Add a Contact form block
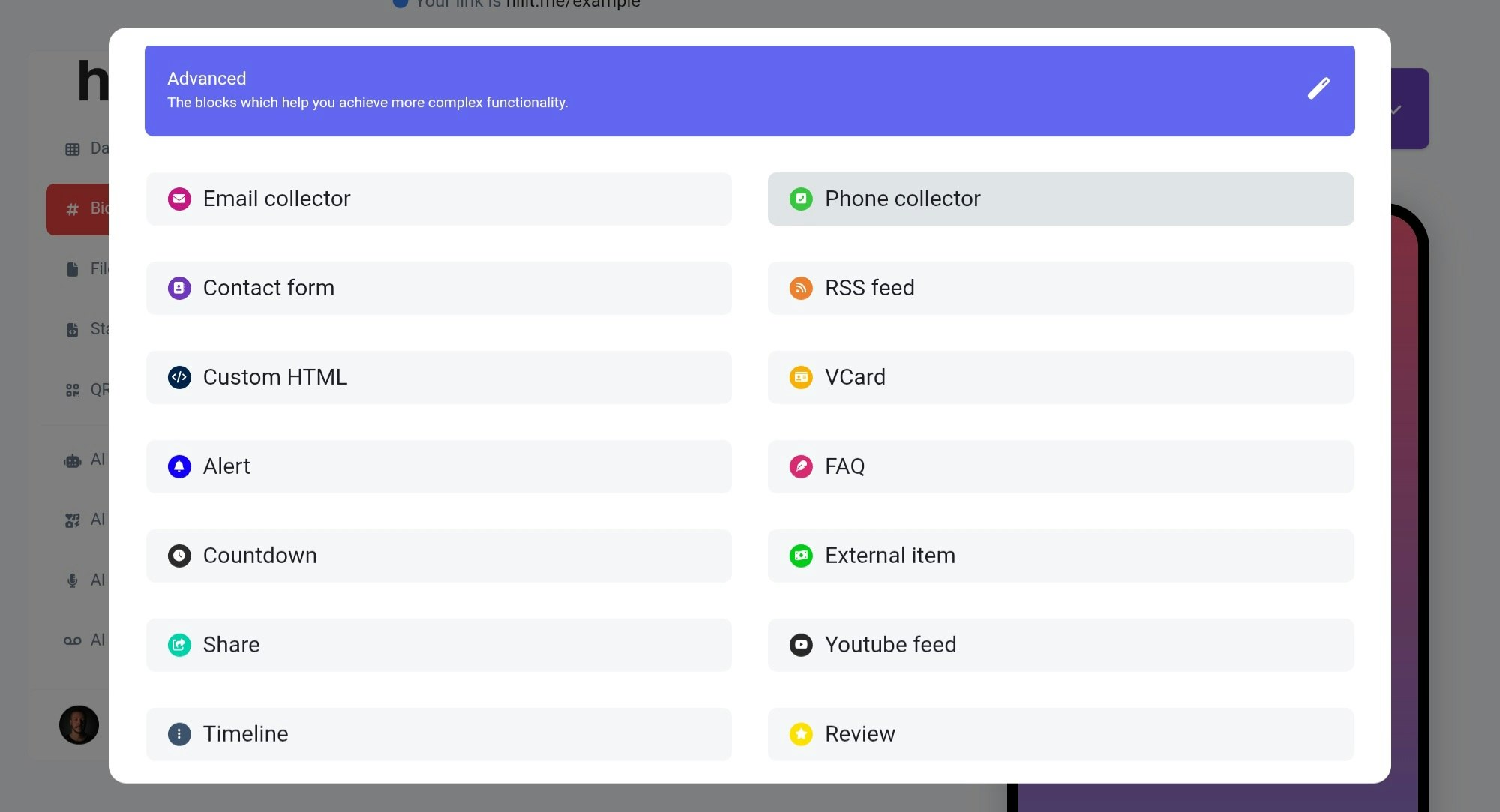This screenshot has width=1500, height=812. (439, 288)
